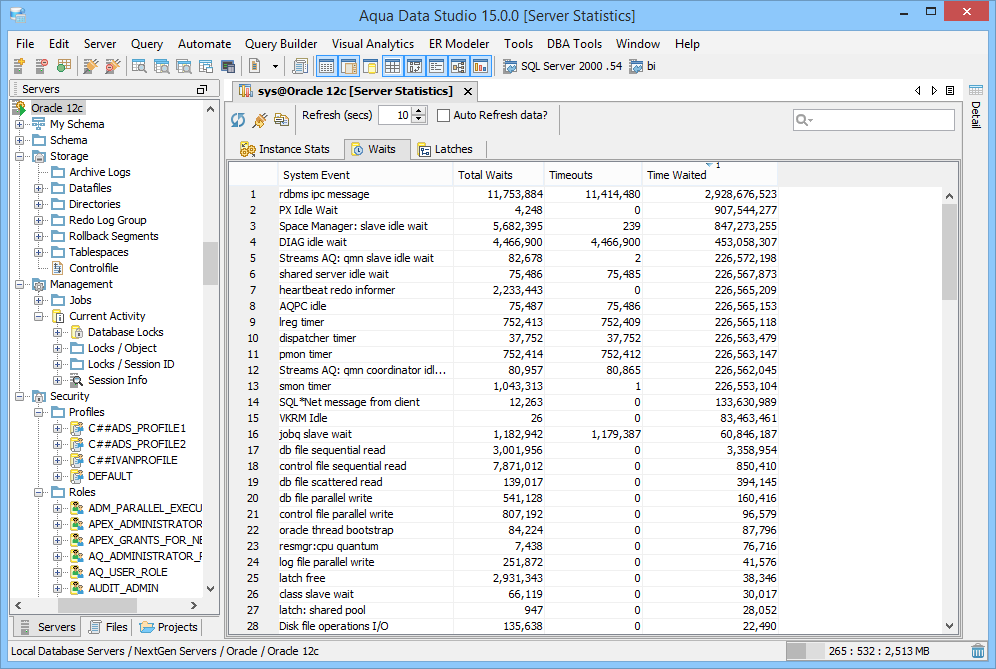Click the next tab right arrow
996x669 pixels.
[934, 91]
